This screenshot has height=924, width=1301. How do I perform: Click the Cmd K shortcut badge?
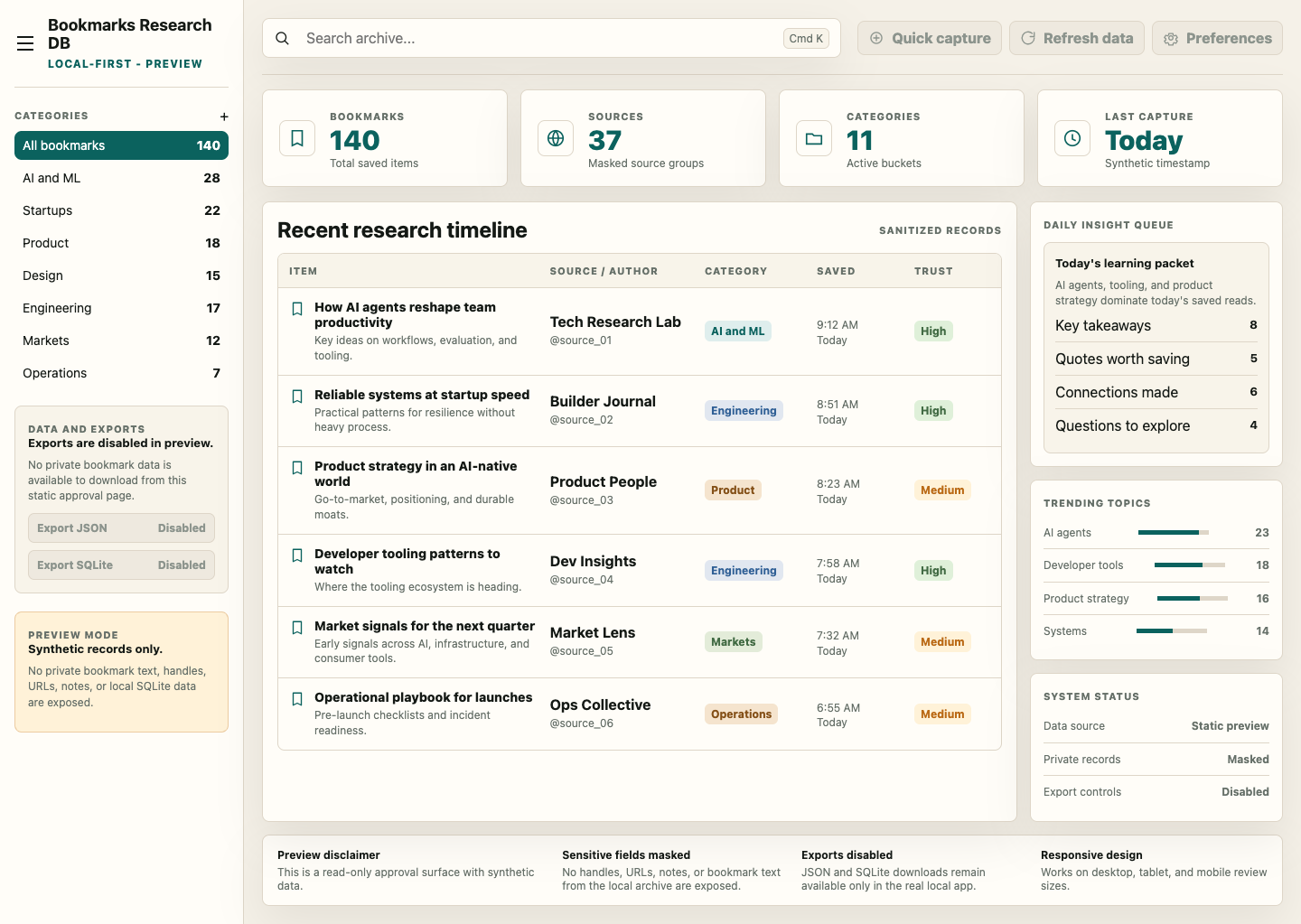[x=806, y=38]
